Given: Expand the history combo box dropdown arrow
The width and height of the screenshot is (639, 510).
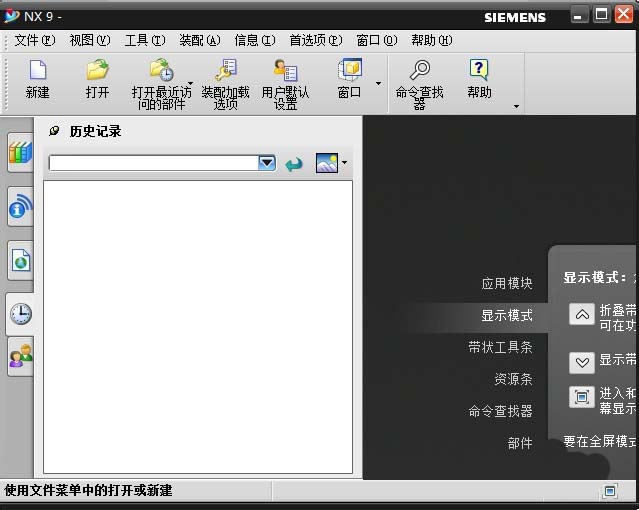Looking at the screenshot, I should point(267,163).
